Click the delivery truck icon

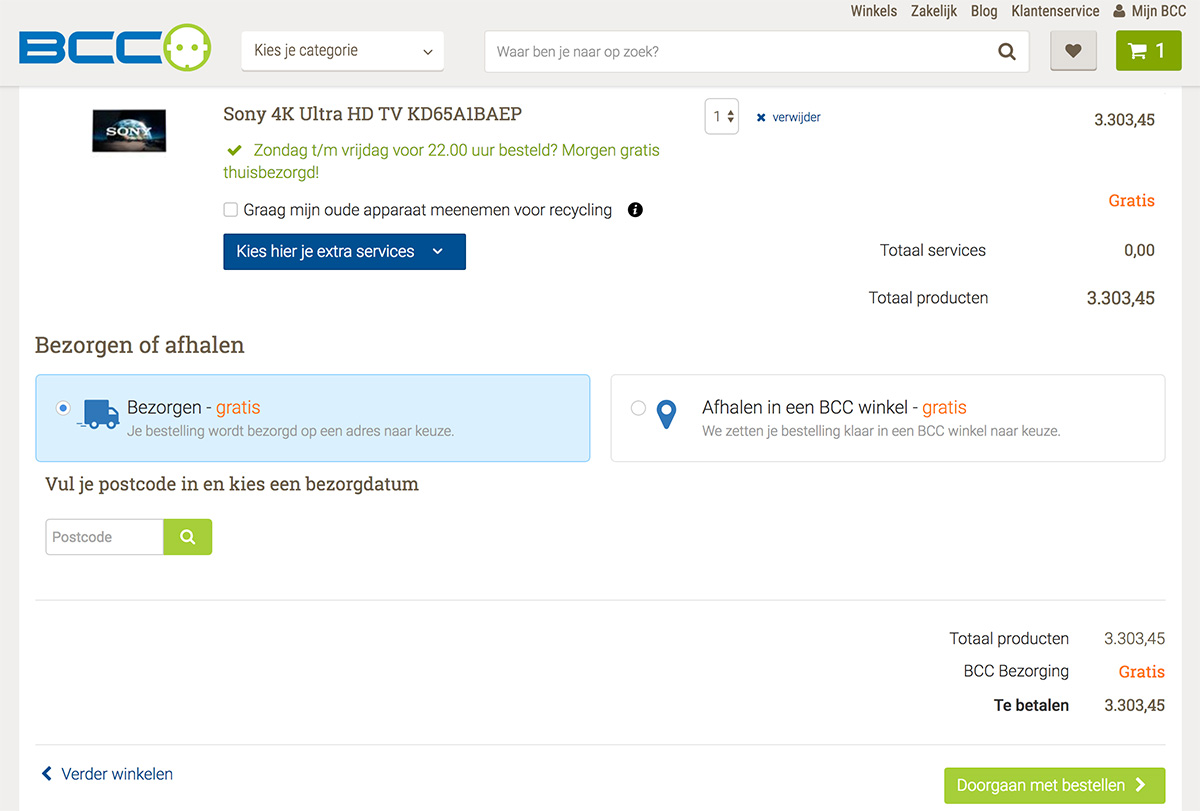pyautogui.click(x=98, y=414)
